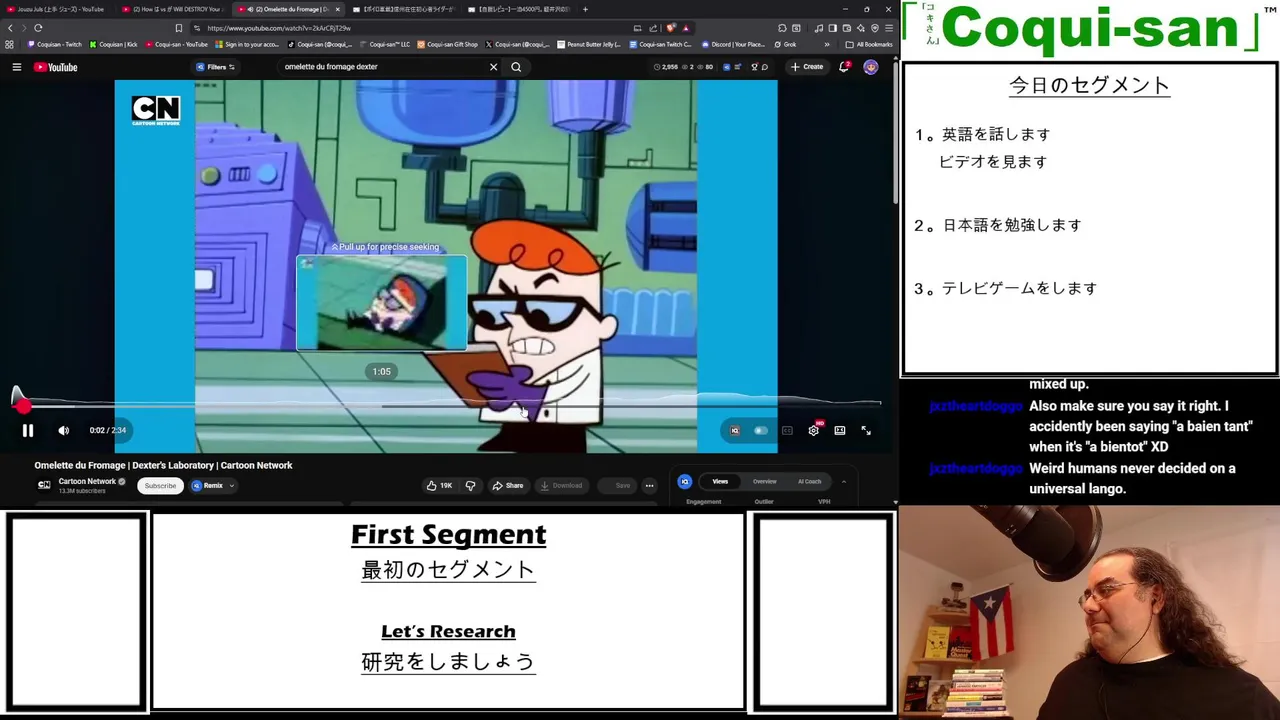Dislike the video
Viewport: 1280px width, 720px height.
pyautogui.click(x=470, y=485)
